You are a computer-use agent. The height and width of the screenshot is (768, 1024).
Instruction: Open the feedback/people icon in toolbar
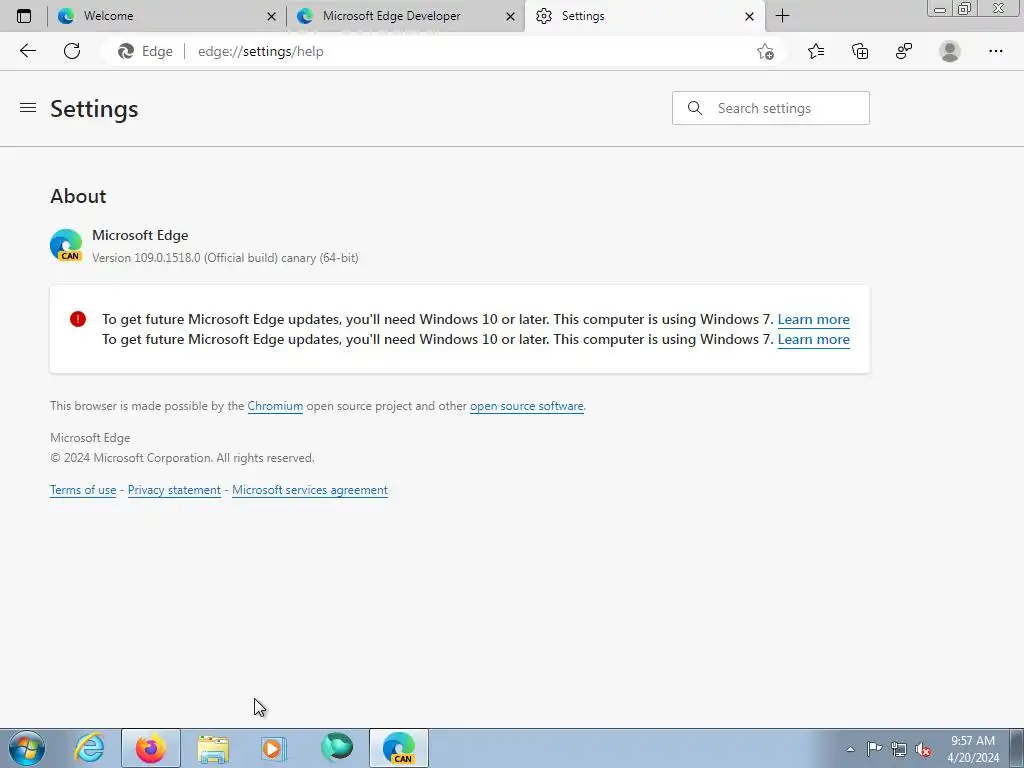(904, 51)
